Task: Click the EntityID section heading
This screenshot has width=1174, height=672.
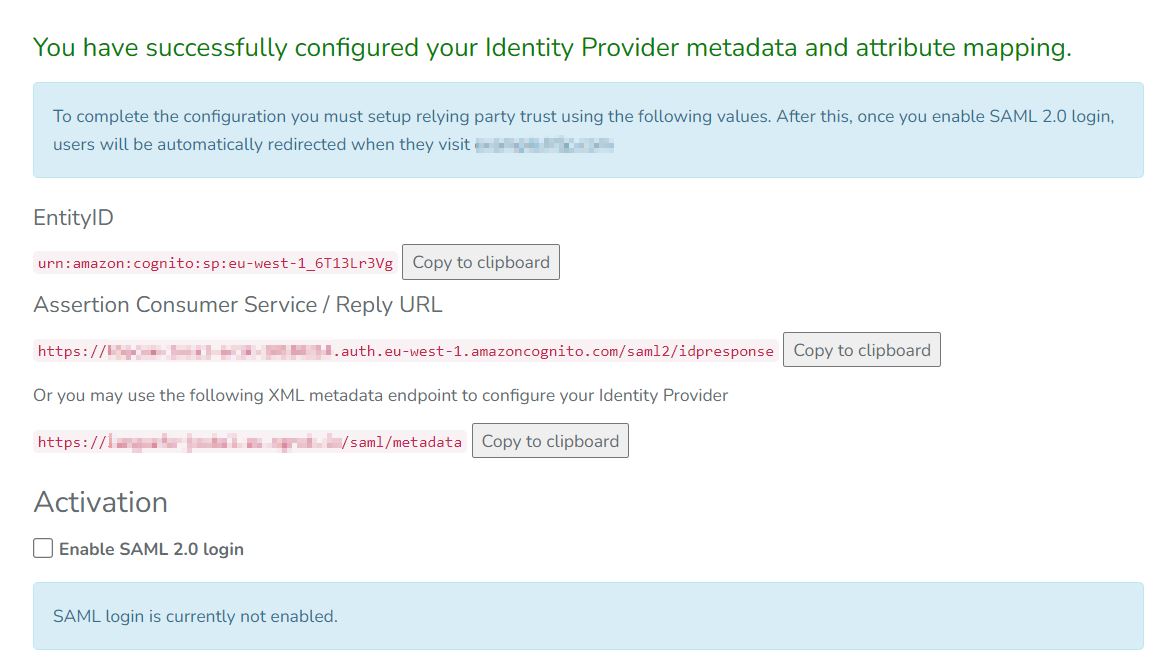Action: pos(73,217)
